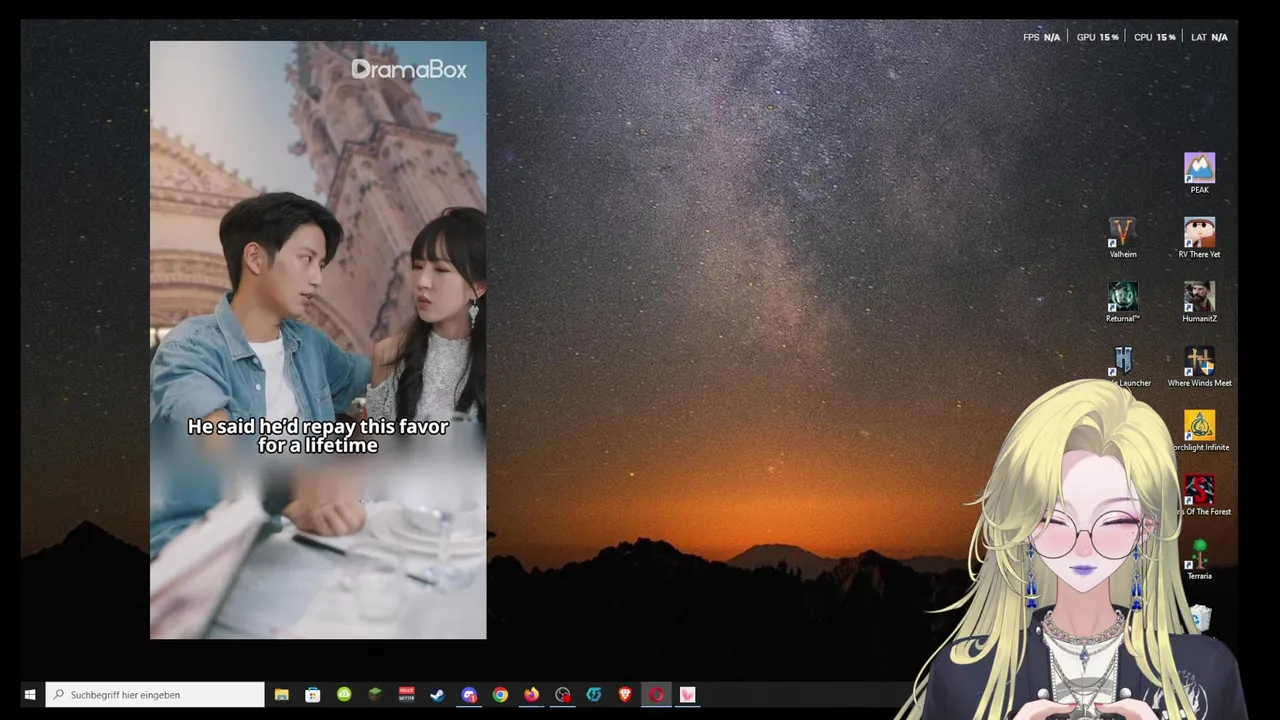Select the HumanitZ desktop icon
The height and width of the screenshot is (720, 1280).
pyautogui.click(x=1199, y=302)
